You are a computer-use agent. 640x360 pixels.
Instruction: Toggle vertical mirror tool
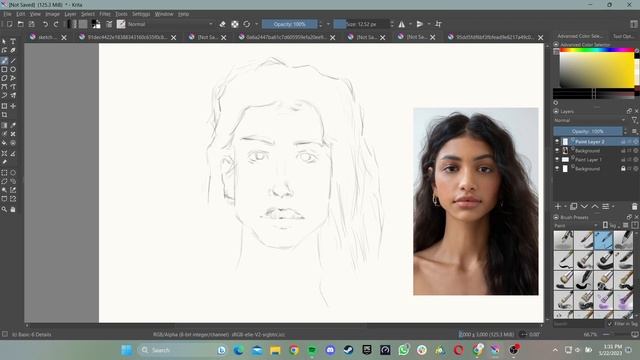click(420, 24)
